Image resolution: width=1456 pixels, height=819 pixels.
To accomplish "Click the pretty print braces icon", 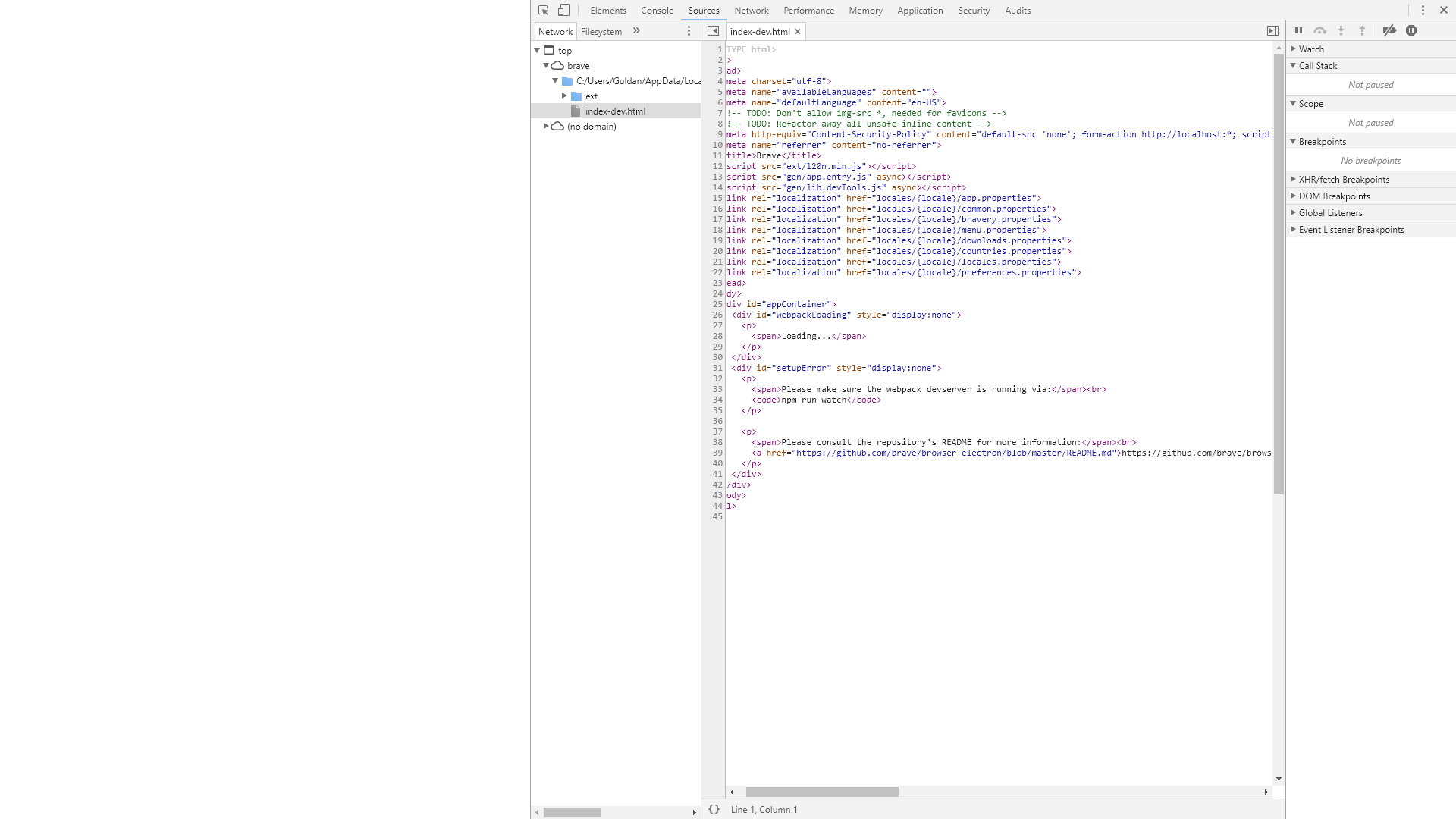I will [714, 809].
